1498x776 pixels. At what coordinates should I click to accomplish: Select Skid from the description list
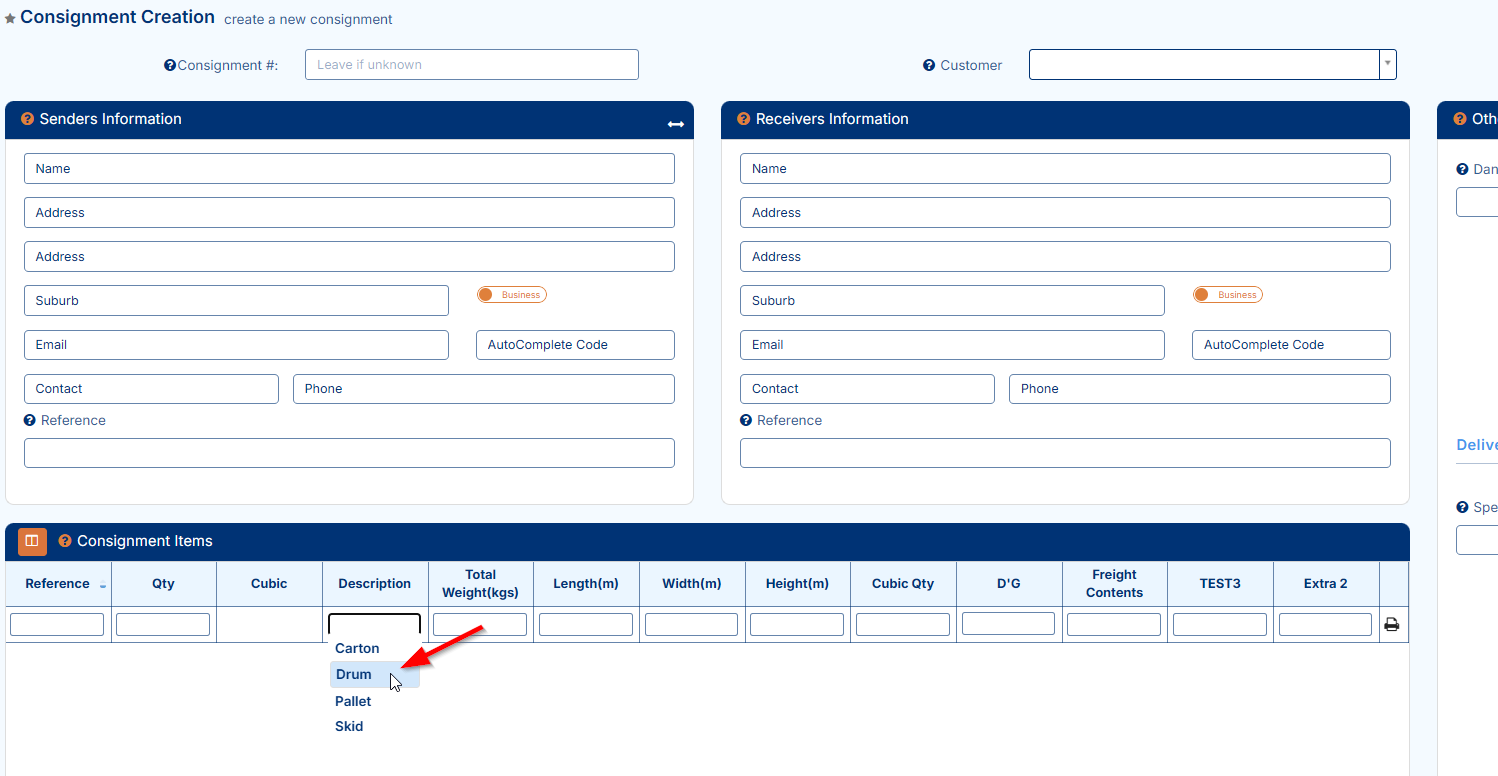coord(349,727)
